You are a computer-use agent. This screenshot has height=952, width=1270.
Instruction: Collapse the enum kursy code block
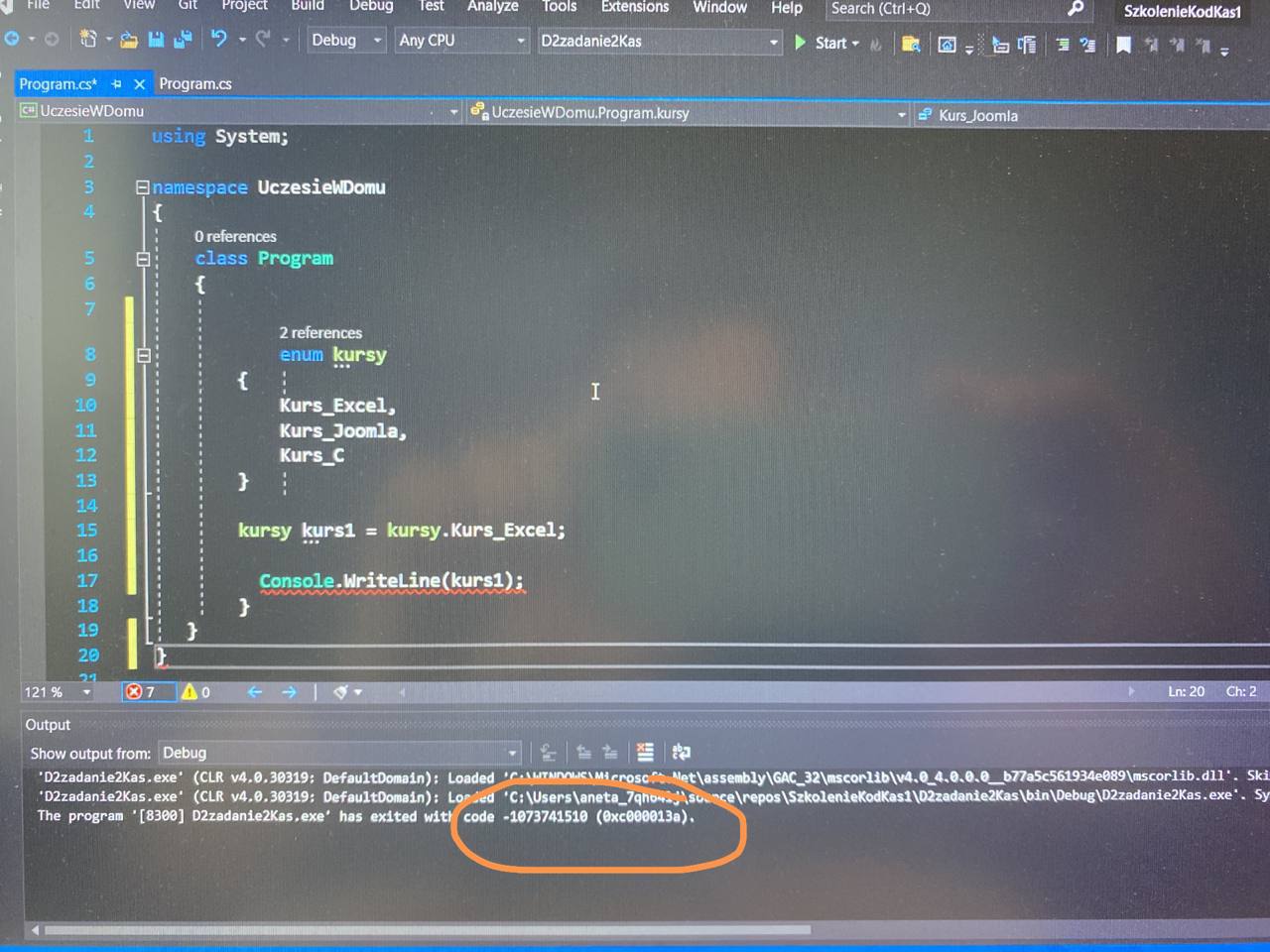coord(143,355)
